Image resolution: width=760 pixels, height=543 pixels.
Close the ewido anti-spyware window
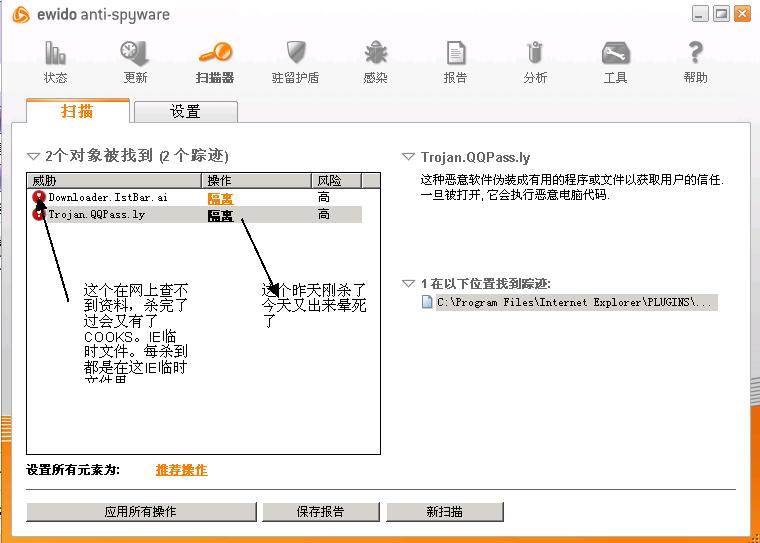point(742,14)
